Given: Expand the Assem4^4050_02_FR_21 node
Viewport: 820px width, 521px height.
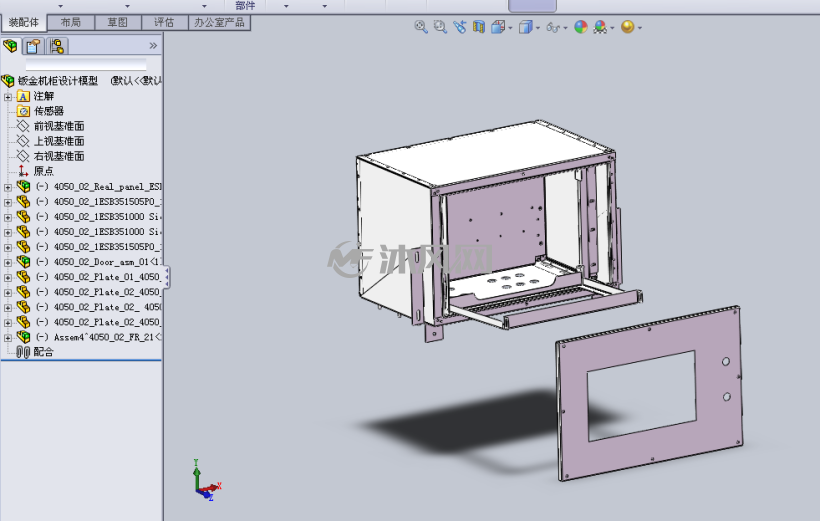Looking at the screenshot, I should pos(8,337).
